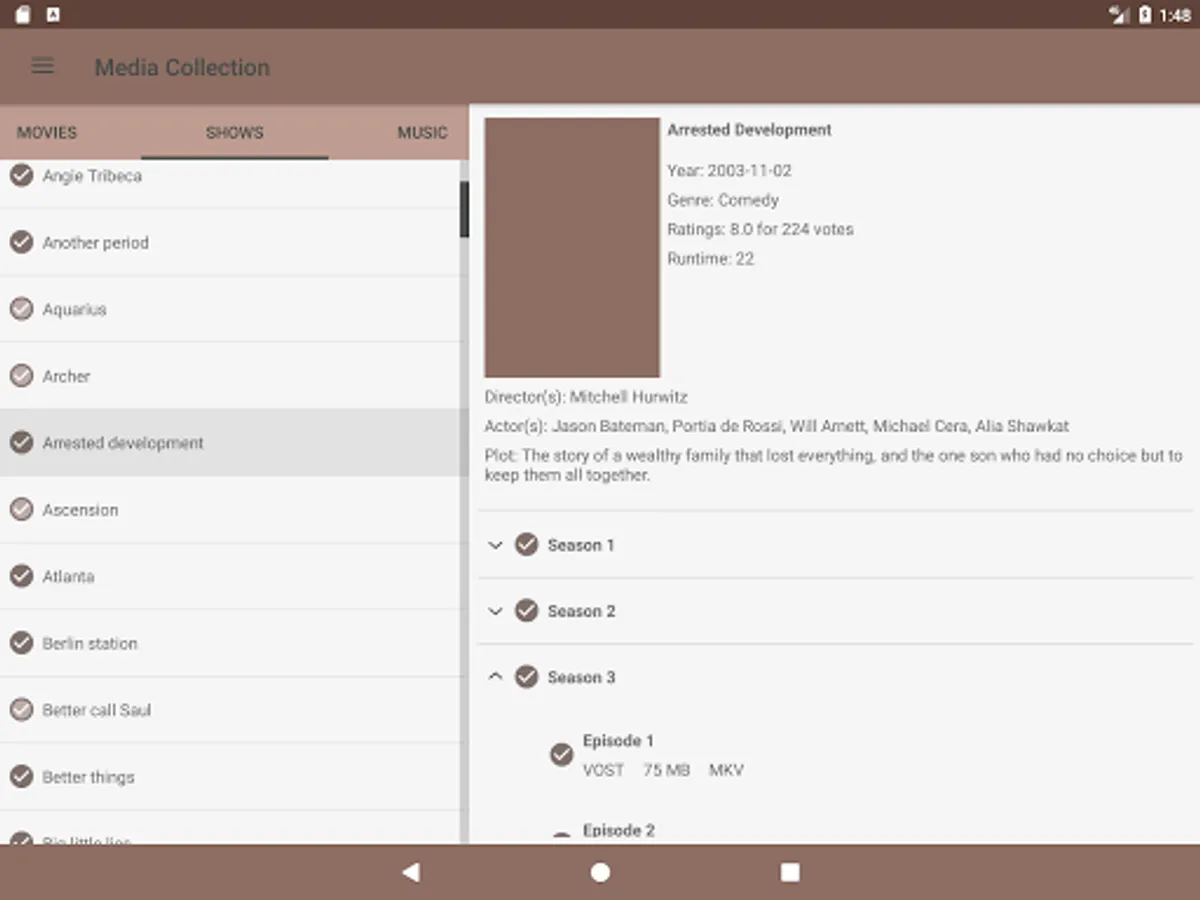The height and width of the screenshot is (900, 1200).
Task: Click the Plot description text
Action: 834,465
